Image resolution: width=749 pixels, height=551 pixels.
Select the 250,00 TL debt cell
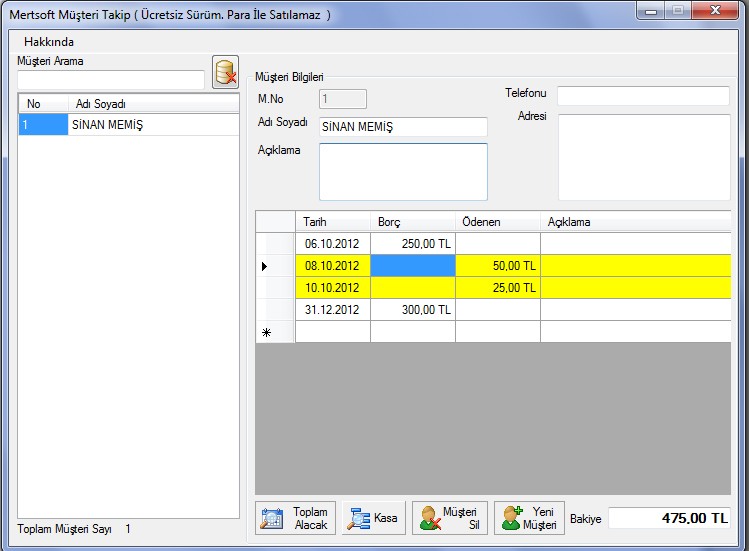pyautogui.click(x=413, y=244)
